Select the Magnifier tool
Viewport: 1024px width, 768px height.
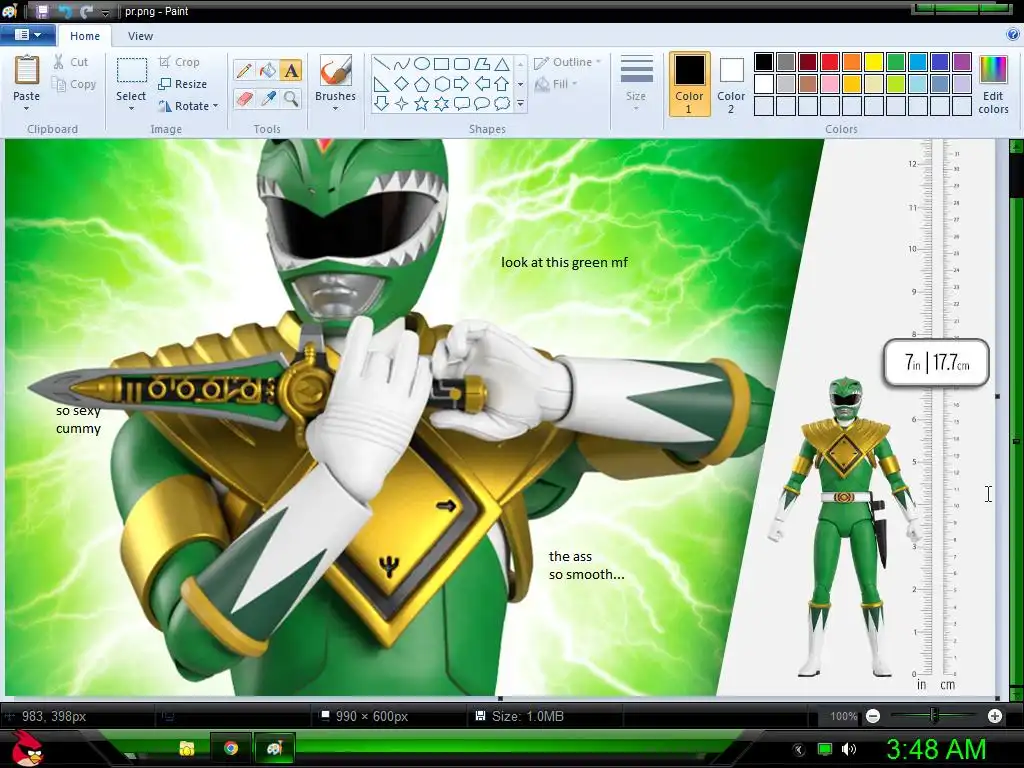pyautogui.click(x=291, y=99)
